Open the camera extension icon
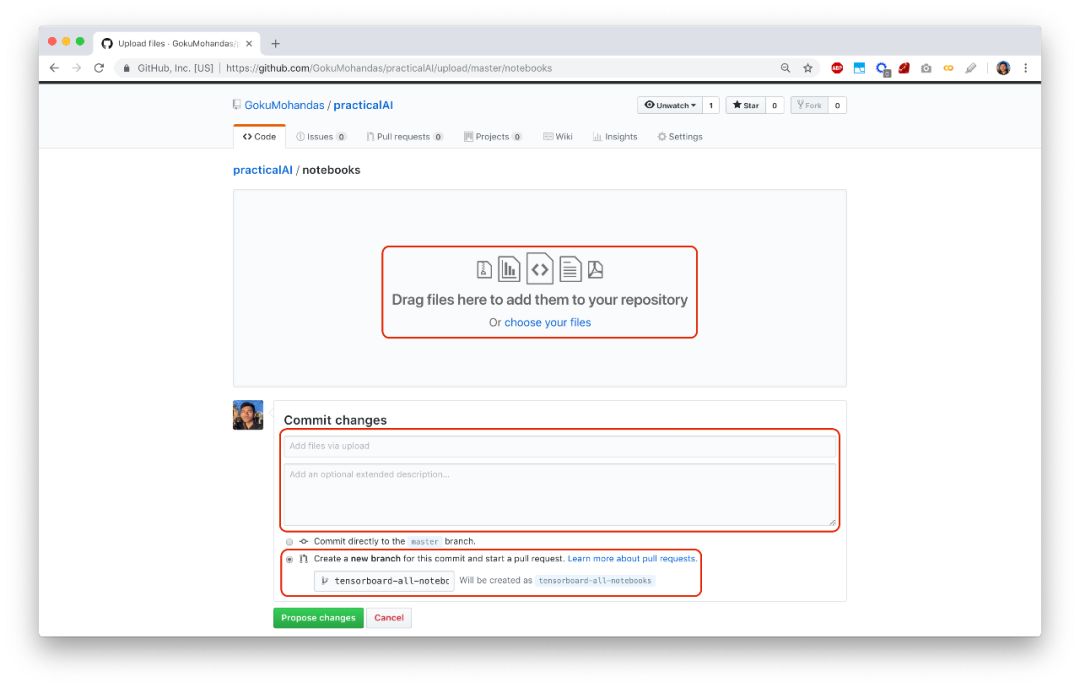This screenshot has height=688, width=1080. [926, 68]
